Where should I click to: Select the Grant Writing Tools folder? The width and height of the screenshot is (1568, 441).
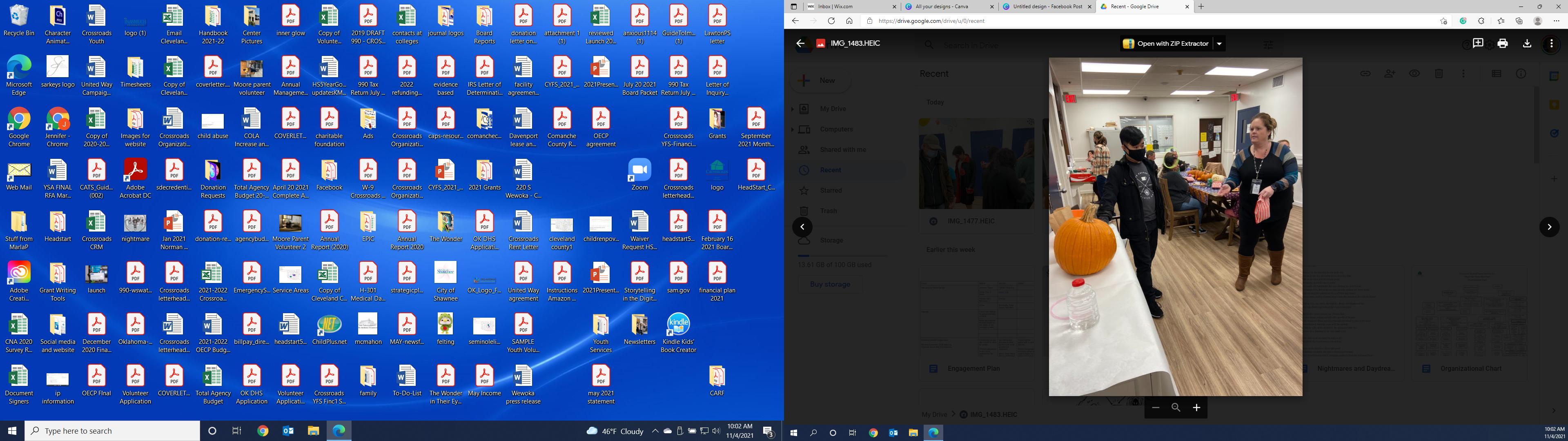[x=58, y=281]
